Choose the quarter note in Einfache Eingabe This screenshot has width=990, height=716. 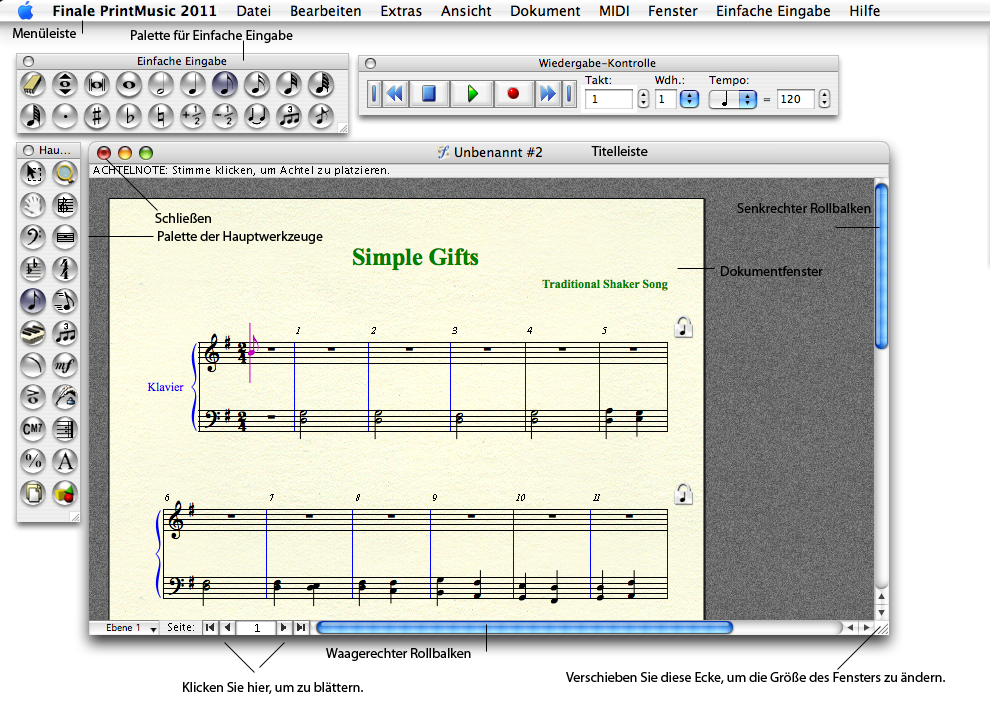click(x=193, y=85)
